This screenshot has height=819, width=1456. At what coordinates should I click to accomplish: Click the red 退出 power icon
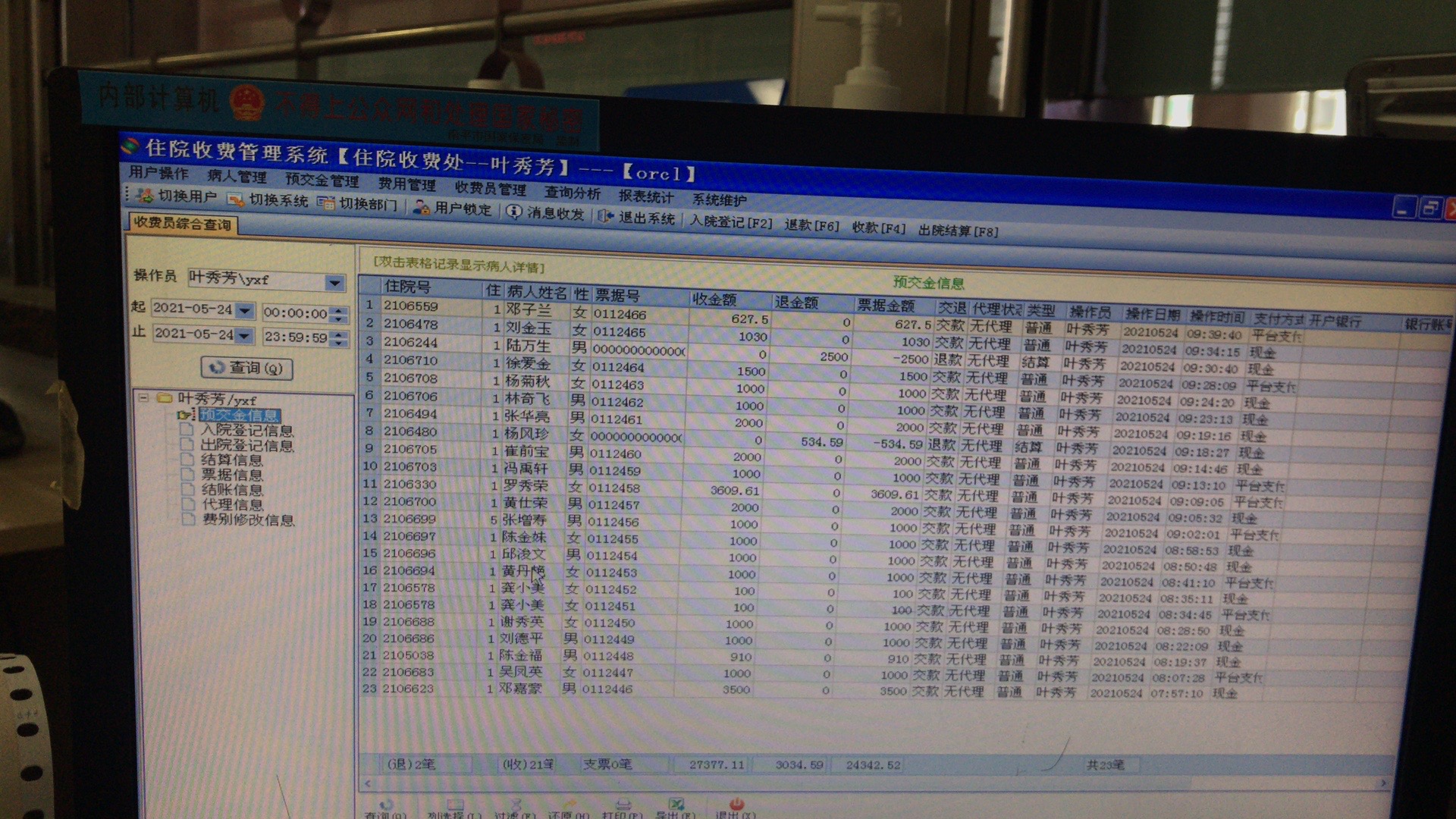pos(736,804)
